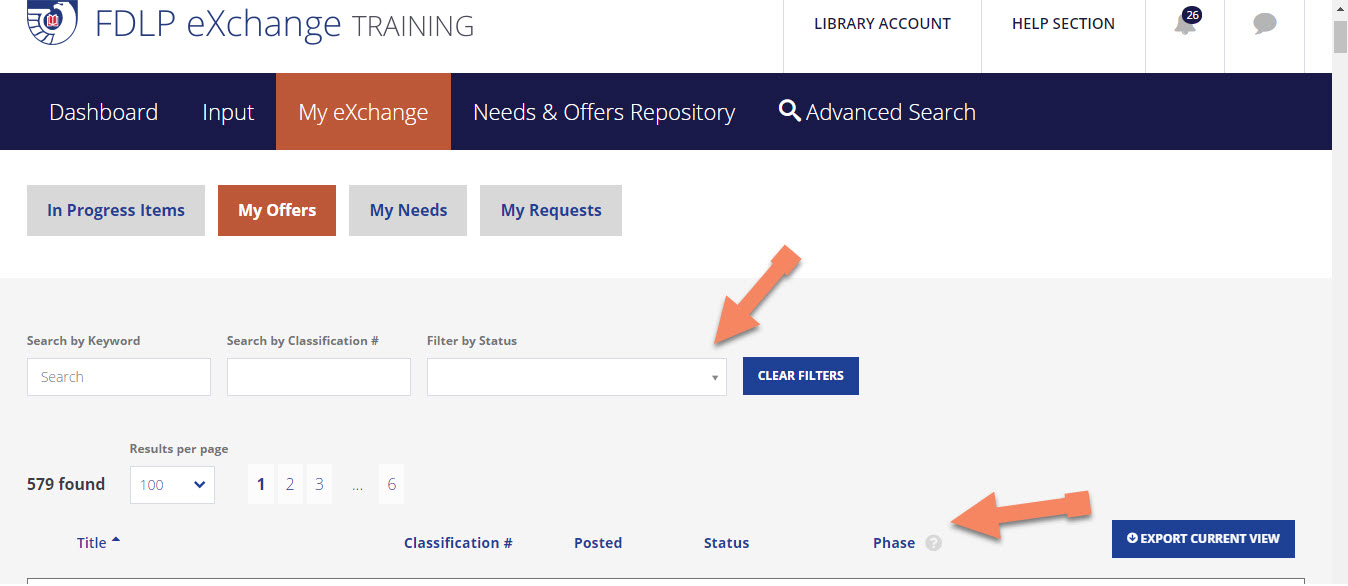Switch to the My Needs tab

[408, 210]
